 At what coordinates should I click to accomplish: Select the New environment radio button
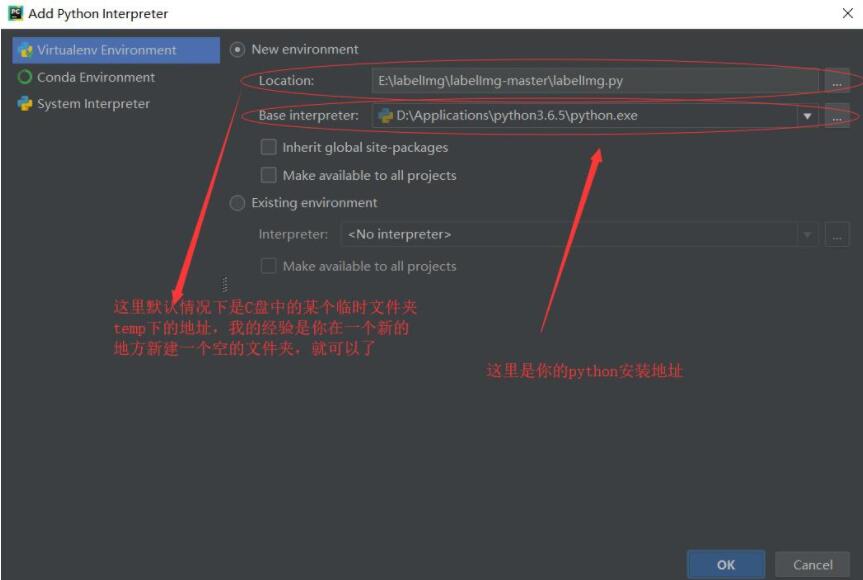pyautogui.click(x=236, y=46)
